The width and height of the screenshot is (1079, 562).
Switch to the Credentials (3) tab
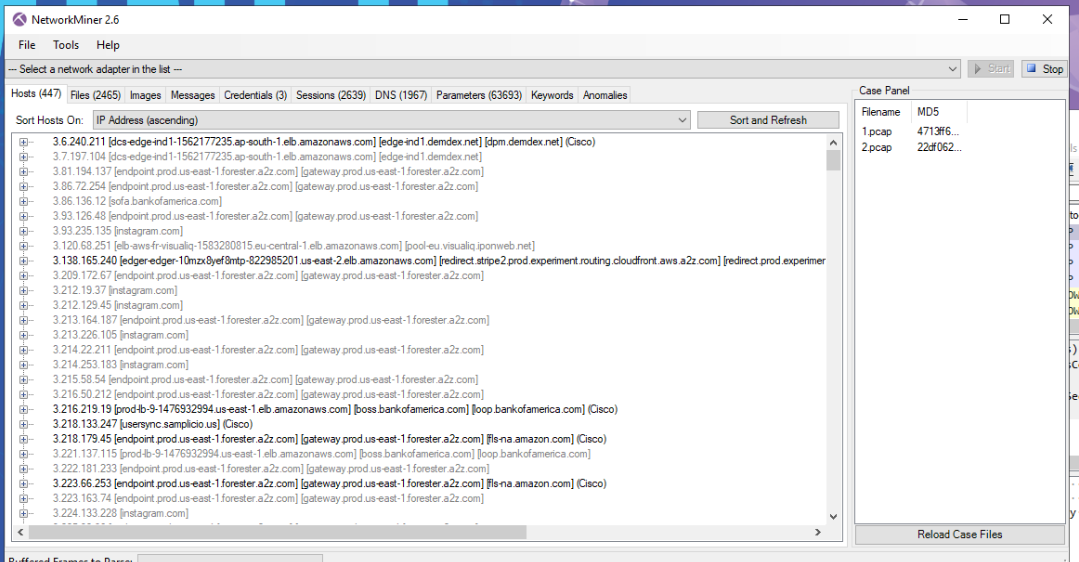[255, 95]
